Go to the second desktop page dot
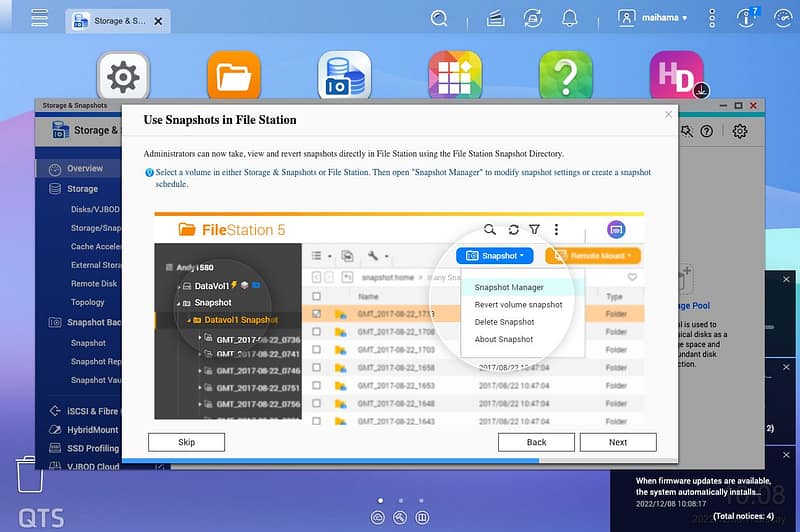The image size is (800, 532). tap(401, 500)
